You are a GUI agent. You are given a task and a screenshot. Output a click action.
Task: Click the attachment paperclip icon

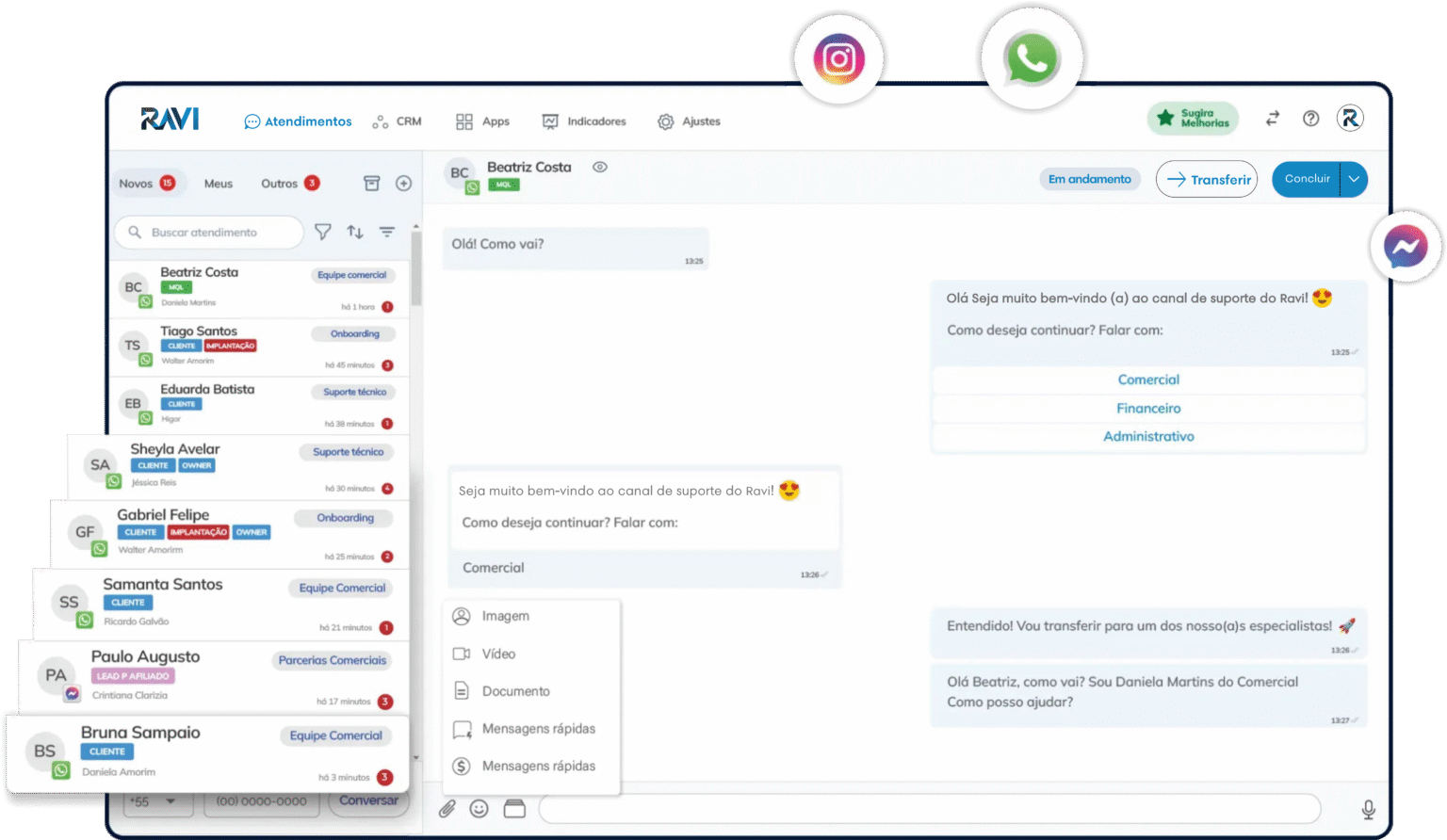(447, 809)
